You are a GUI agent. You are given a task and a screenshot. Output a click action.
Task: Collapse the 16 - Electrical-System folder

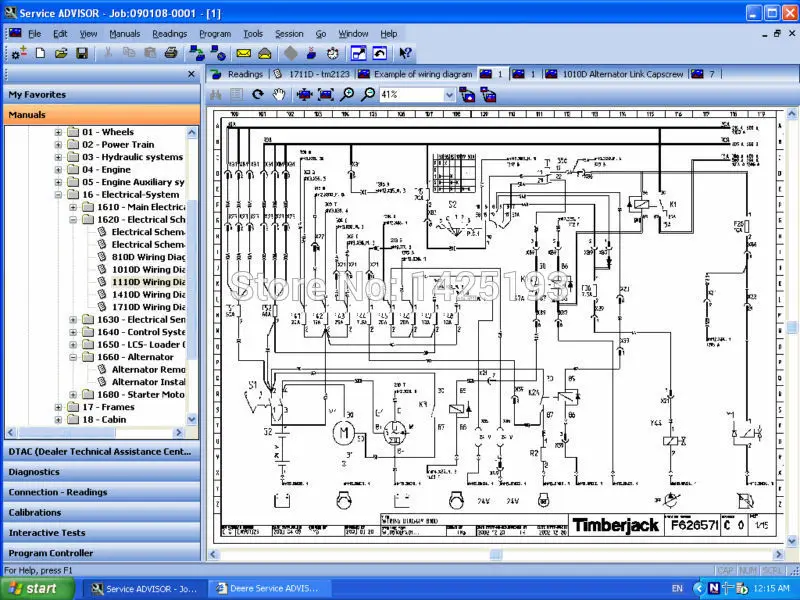click(58, 195)
